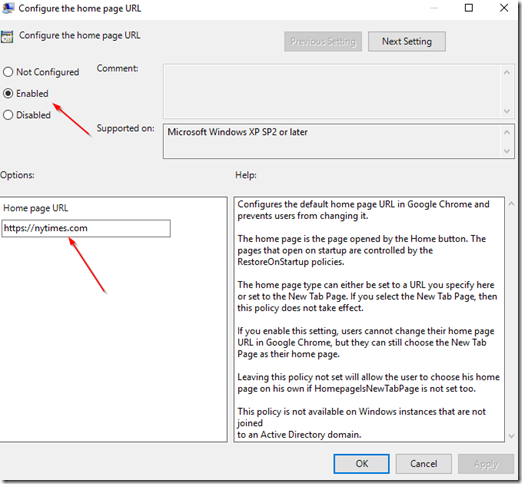Click the title bar window icon
The width and height of the screenshot is (522, 484).
(x=7, y=8)
